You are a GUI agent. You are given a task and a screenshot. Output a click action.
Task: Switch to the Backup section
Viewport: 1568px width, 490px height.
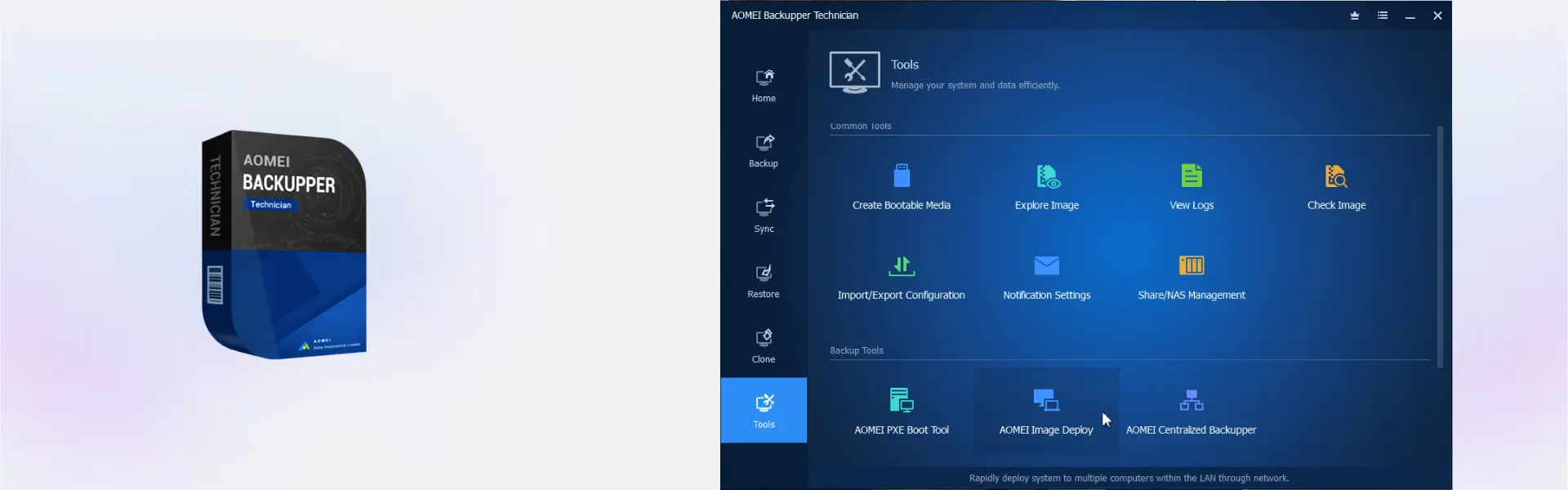pos(764,150)
